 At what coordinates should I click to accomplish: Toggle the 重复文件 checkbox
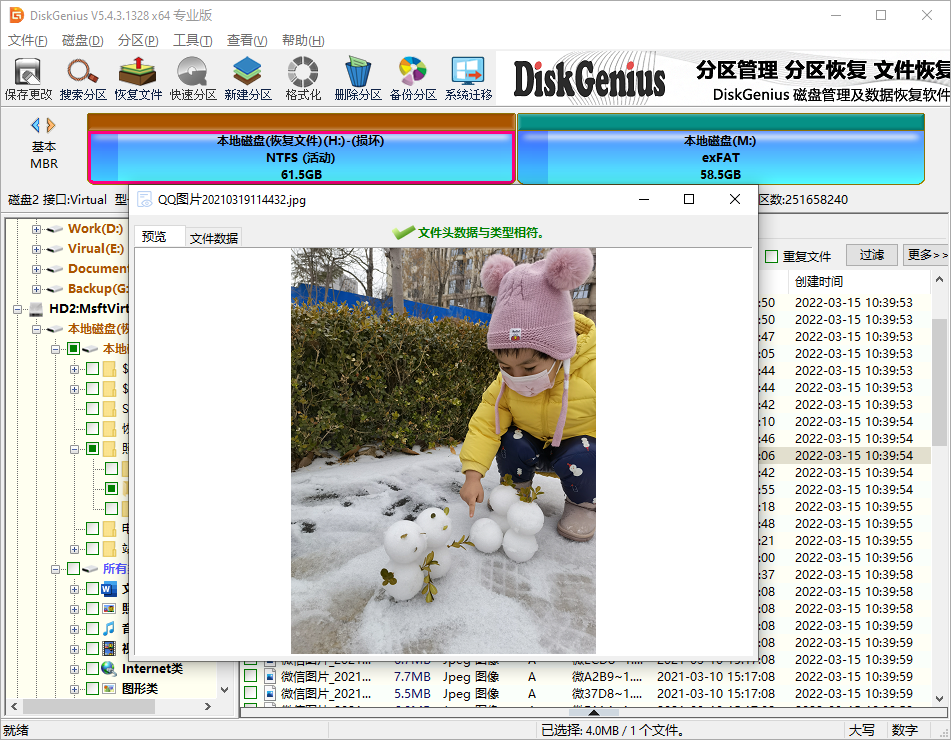[771, 257]
